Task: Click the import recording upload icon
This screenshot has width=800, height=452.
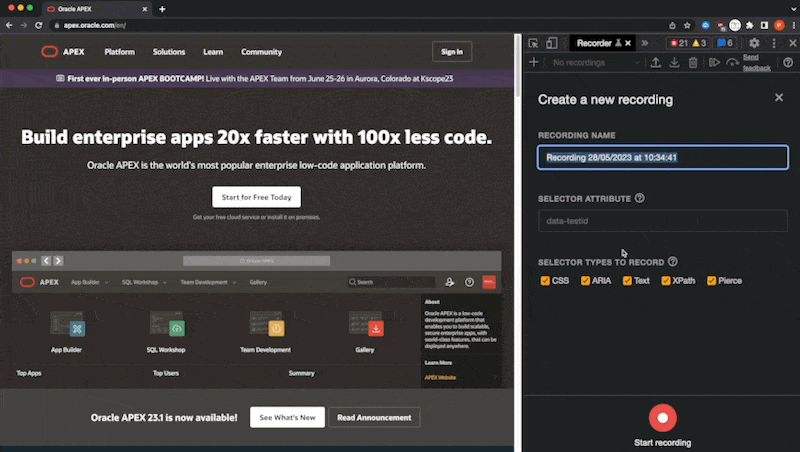Action: [656, 62]
